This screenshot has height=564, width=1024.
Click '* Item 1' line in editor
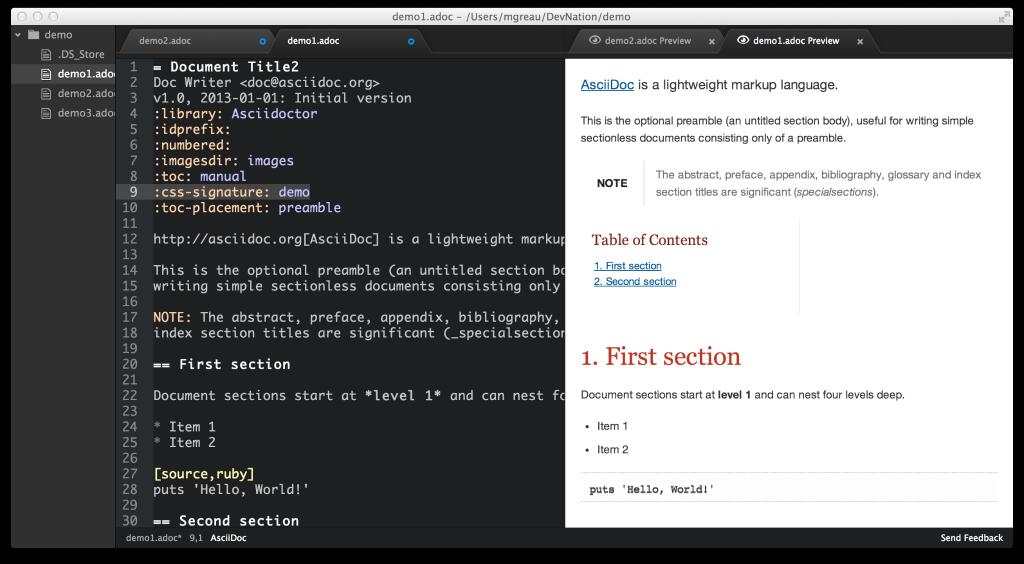[184, 427]
